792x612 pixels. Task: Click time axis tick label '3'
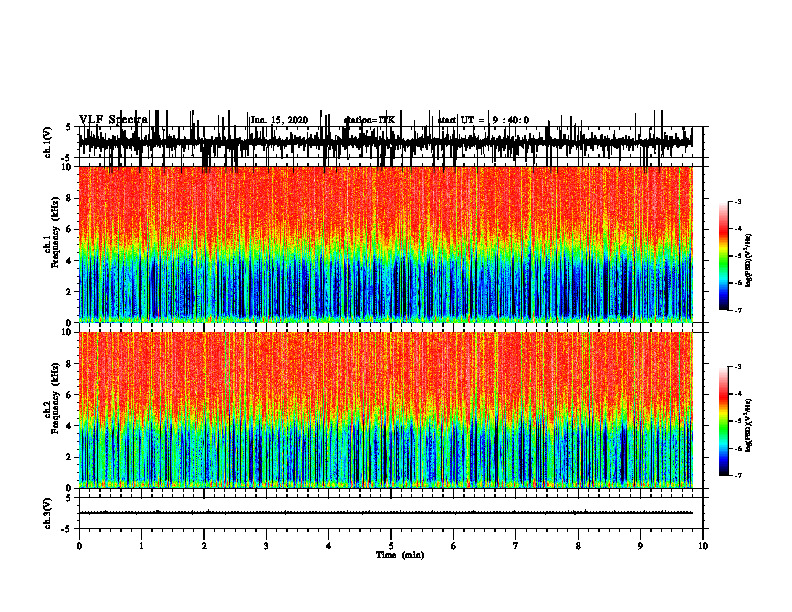tap(266, 546)
